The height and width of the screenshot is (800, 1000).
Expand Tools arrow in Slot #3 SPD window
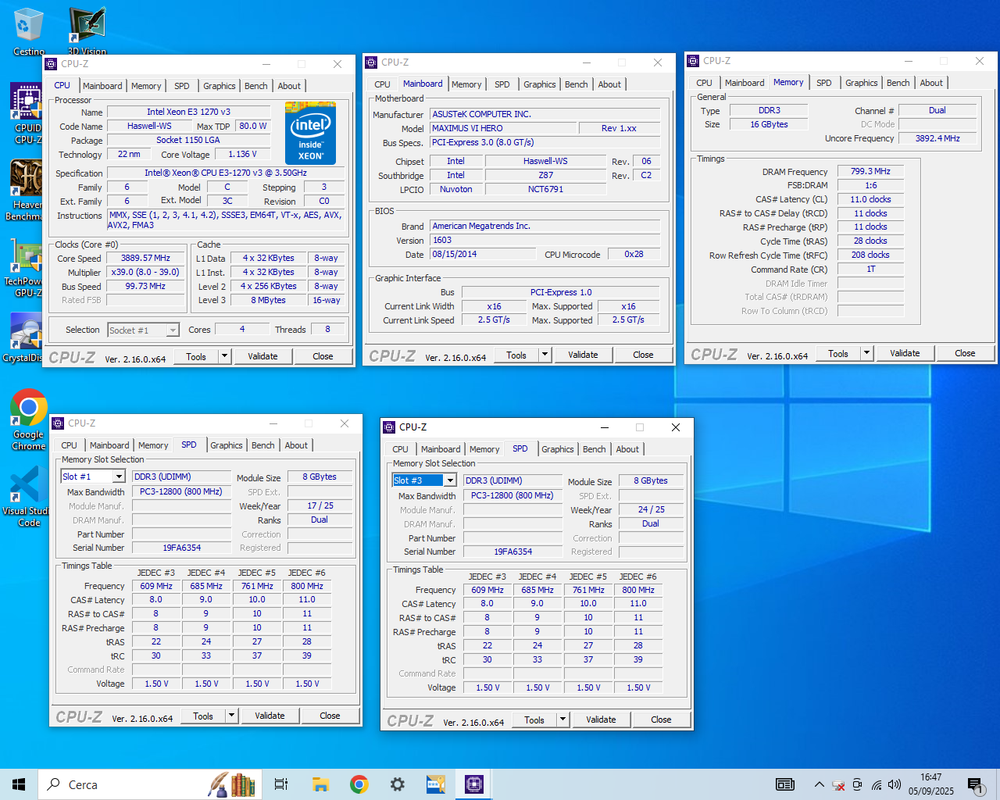(562, 720)
